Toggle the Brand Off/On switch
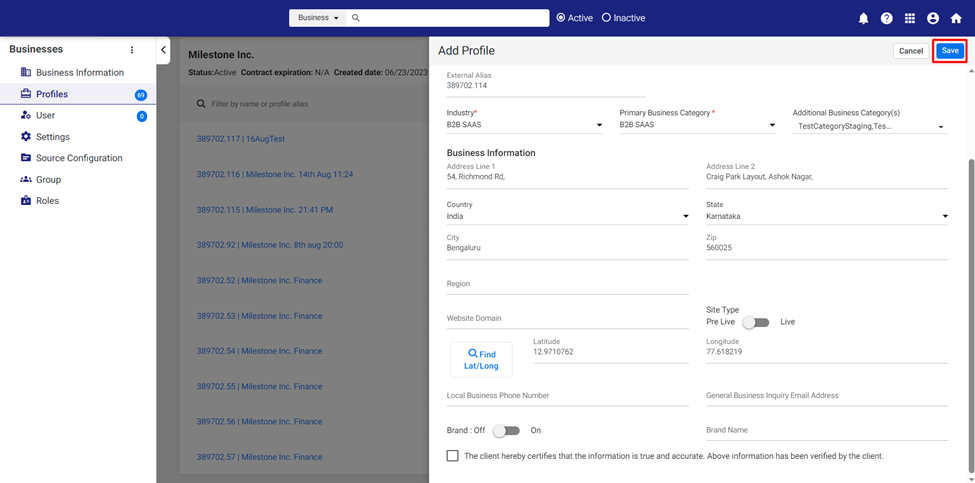 pyautogui.click(x=506, y=430)
